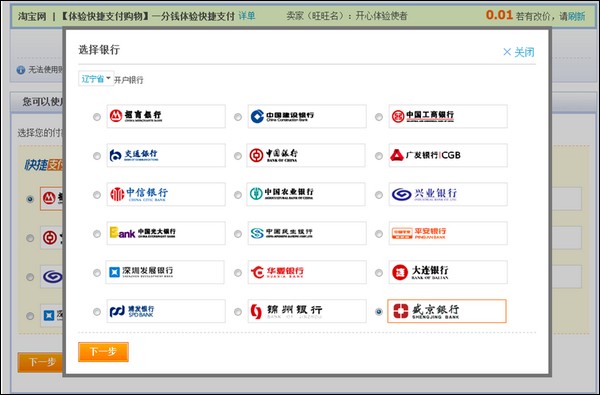Open the 详单 link in header
The width and height of the screenshot is (600, 395).
247,16
